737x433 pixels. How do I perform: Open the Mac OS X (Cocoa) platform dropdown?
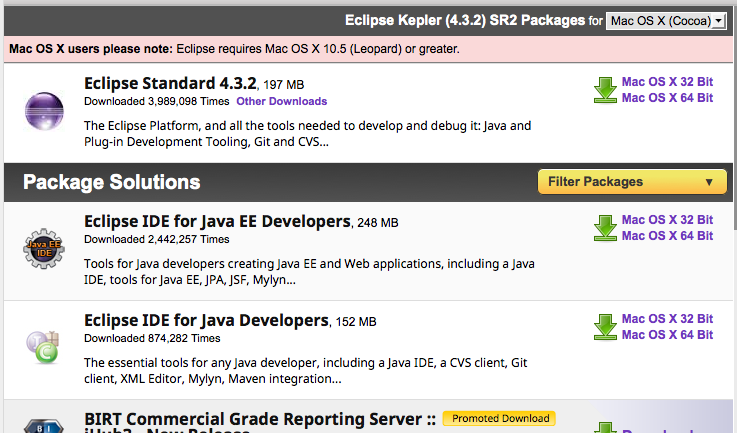(x=666, y=21)
